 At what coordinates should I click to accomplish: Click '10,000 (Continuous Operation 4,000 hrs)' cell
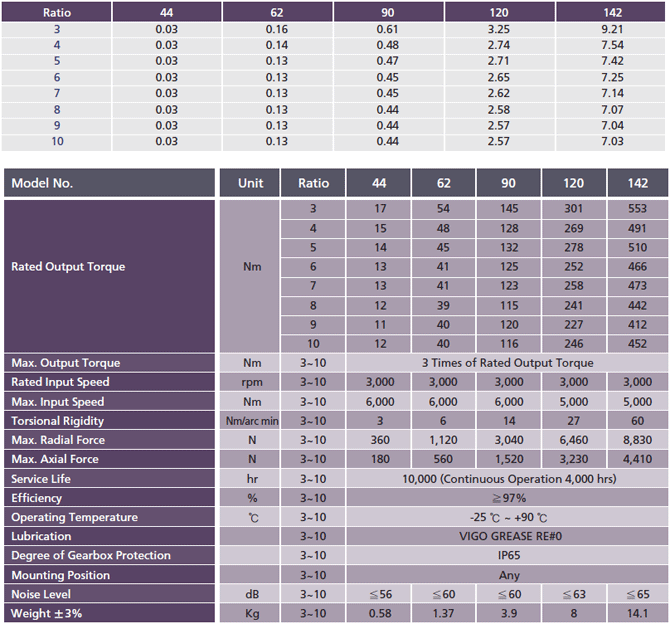507,479
